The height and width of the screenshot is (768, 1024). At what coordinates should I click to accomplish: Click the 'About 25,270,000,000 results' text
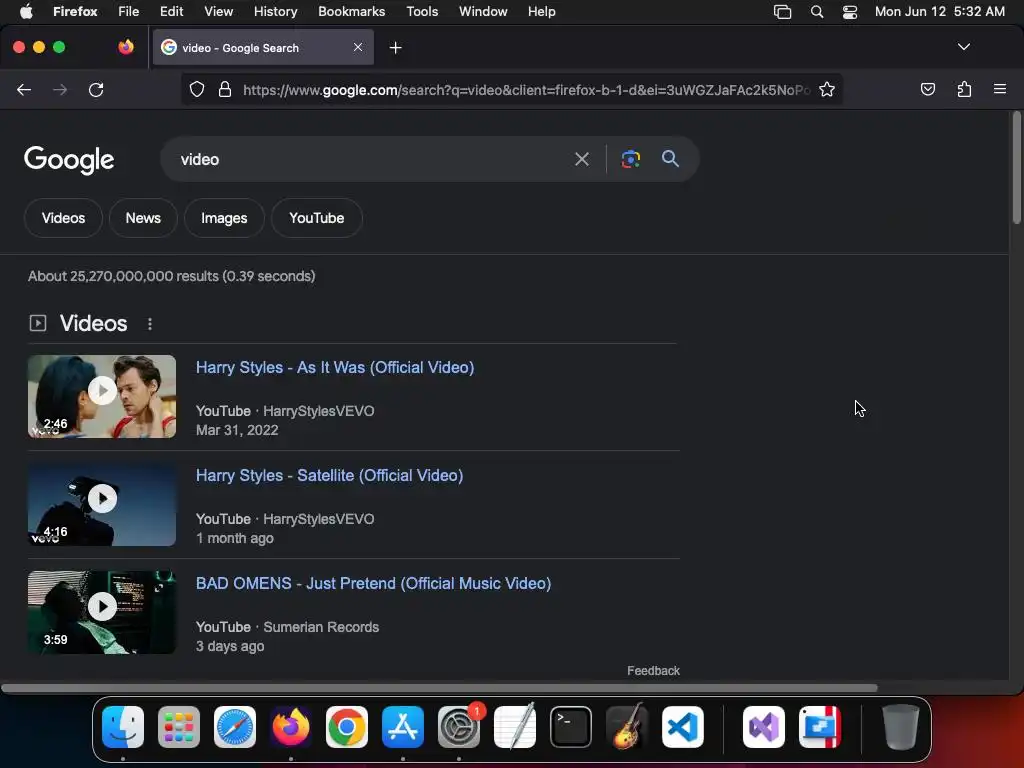pos(172,276)
